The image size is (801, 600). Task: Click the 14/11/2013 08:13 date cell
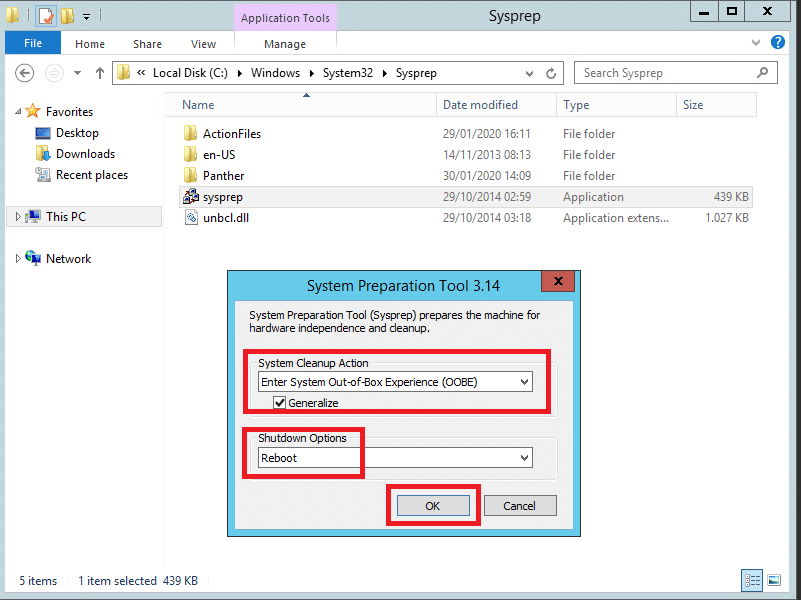(487, 155)
